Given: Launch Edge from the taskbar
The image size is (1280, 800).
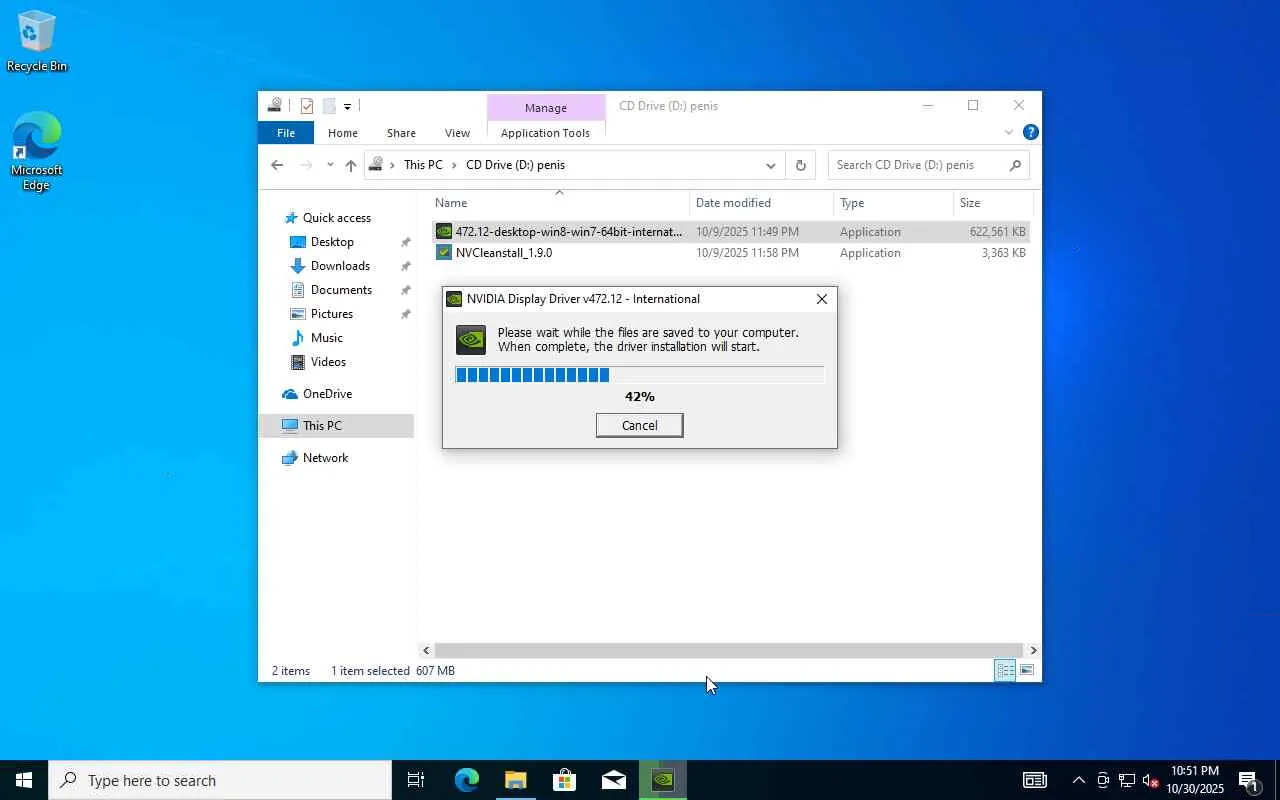Looking at the screenshot, I should (x=467, y=780).
